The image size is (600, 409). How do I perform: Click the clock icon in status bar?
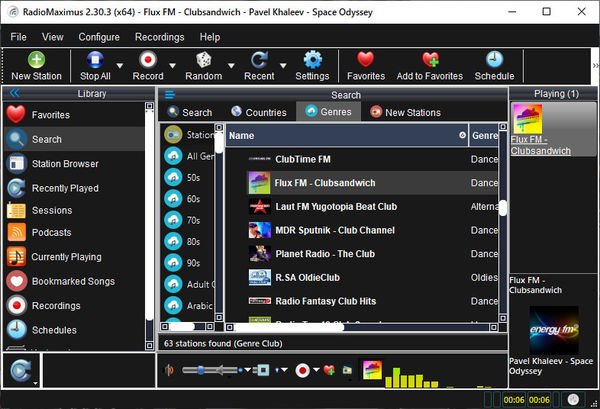coord(573,399)
